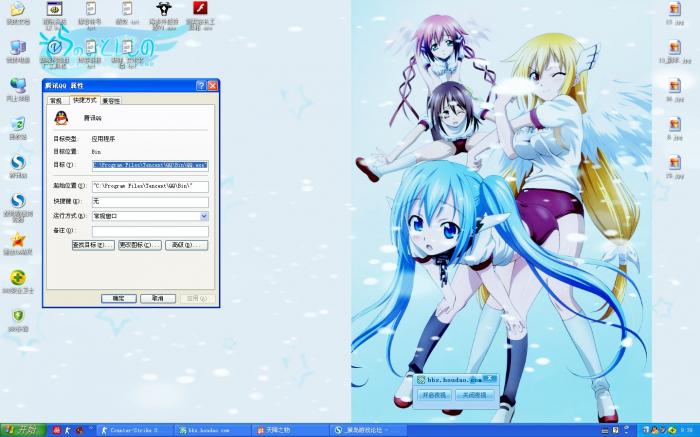Switch to the 常规 tab
The width and height of the screenshot is (700, 437).
[x=56, y=101]
